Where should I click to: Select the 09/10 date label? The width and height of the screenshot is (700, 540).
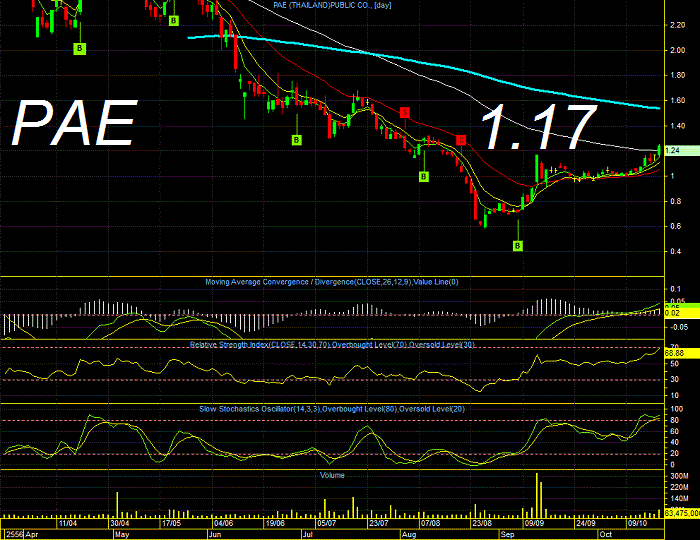point(637,523)
